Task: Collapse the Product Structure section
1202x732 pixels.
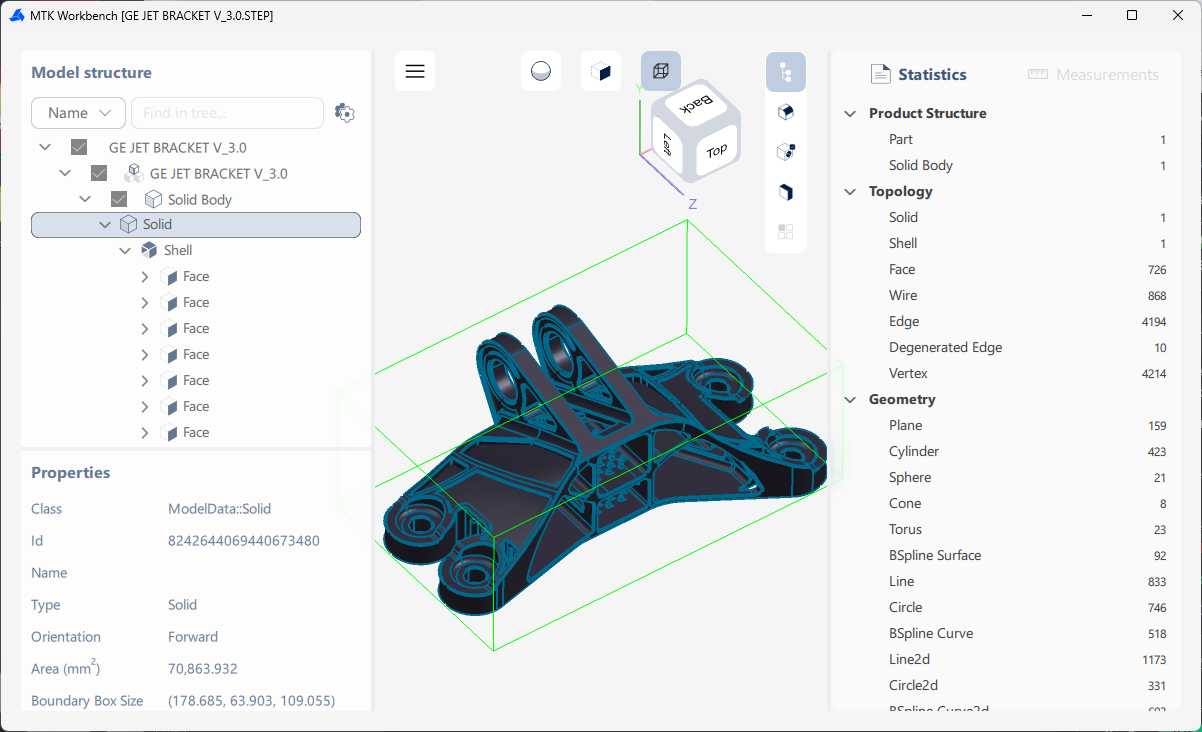Action: pos(850,113)
